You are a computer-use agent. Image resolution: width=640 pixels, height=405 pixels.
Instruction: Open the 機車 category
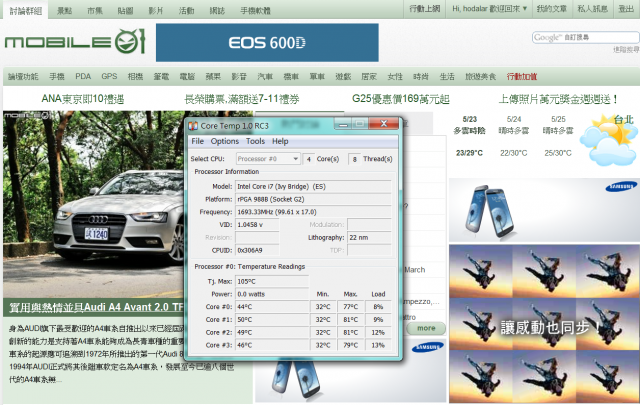tap(291, 76)
